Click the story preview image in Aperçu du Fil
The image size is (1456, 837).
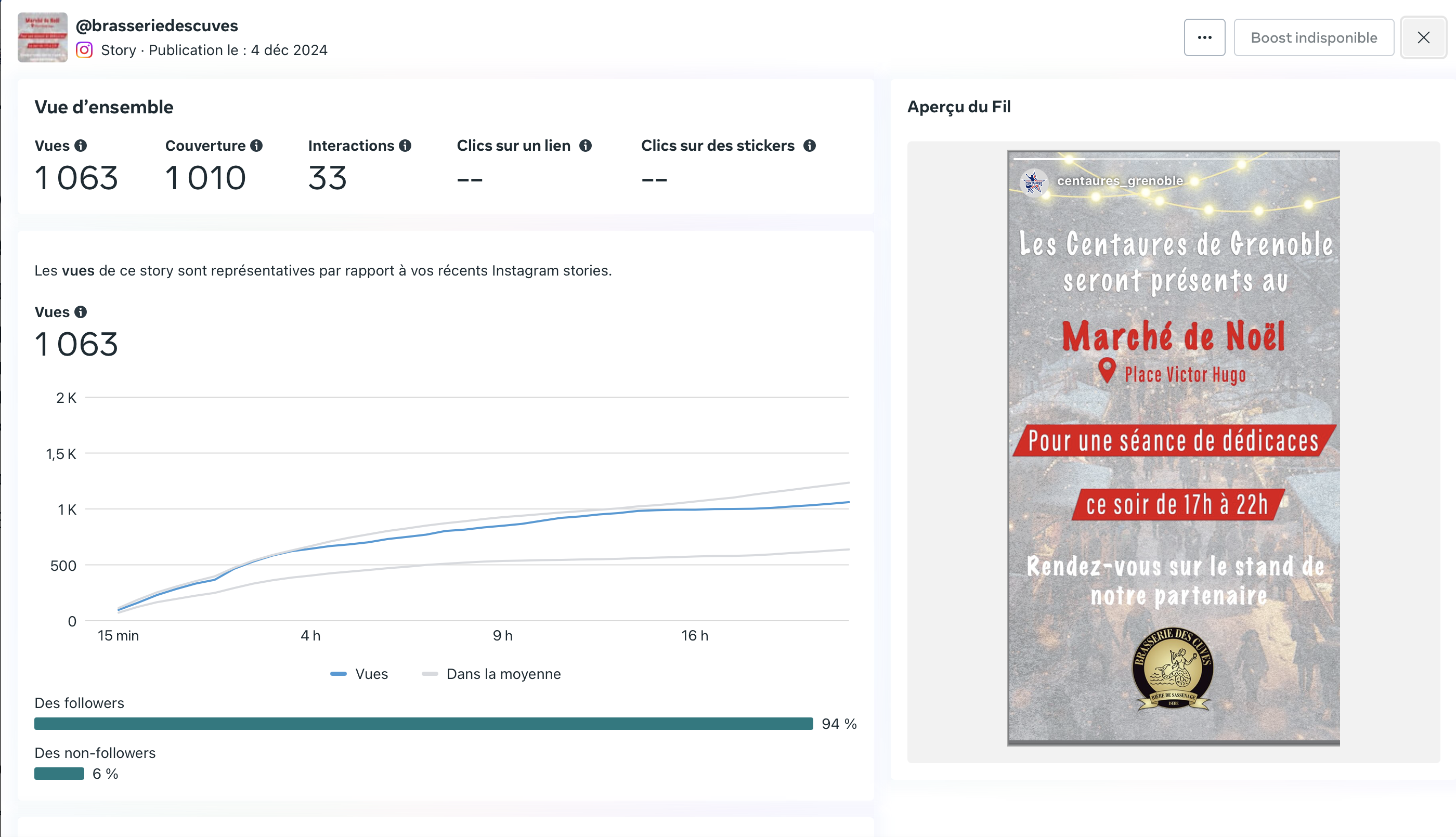(1173, 448)
